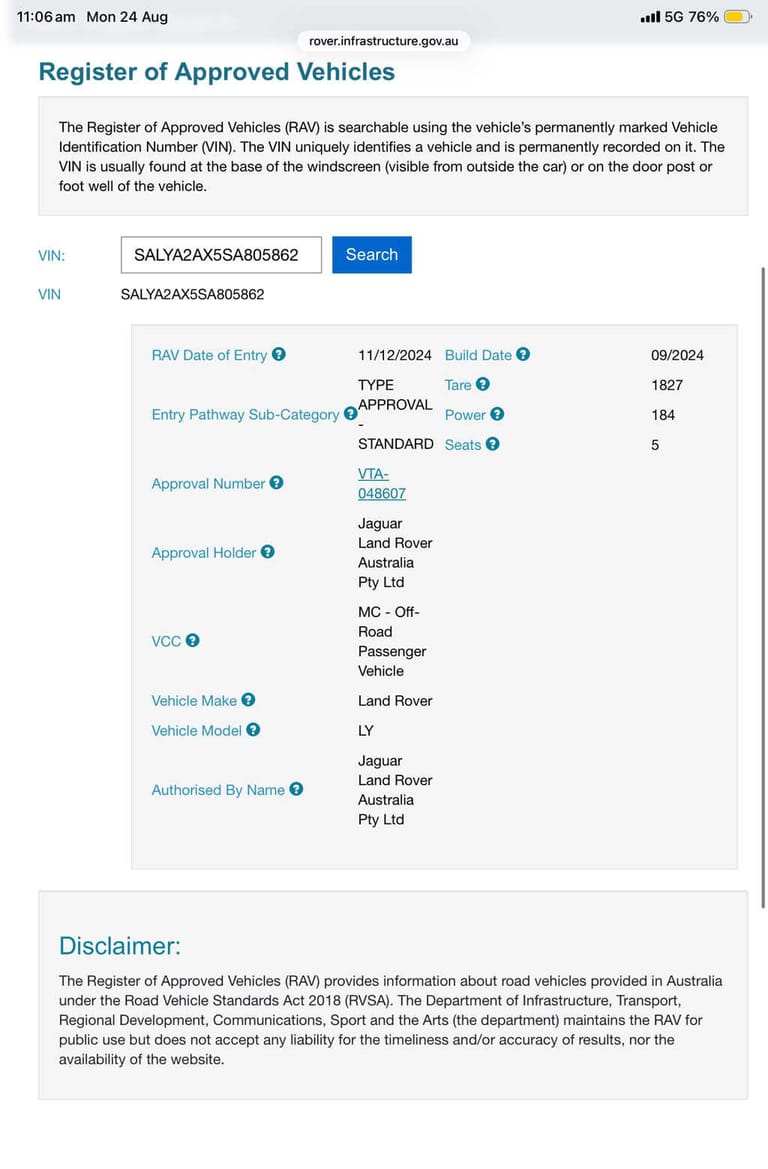The width and height of the screenshot is (768, 1169).
Task: Grab the page scrollbar
Action: (x=763, y=587)
